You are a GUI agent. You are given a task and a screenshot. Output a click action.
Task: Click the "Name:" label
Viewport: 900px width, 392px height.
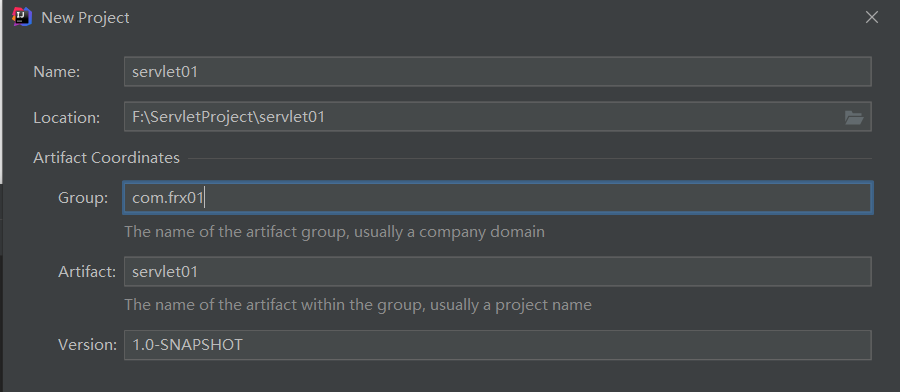[x=56, y=72]
